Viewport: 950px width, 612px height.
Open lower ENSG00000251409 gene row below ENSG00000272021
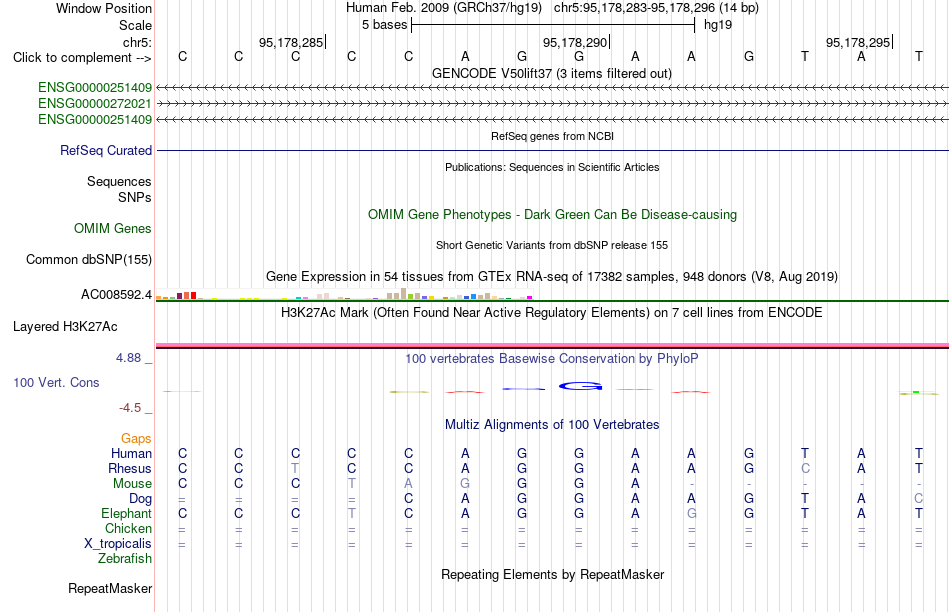[95, 119]
